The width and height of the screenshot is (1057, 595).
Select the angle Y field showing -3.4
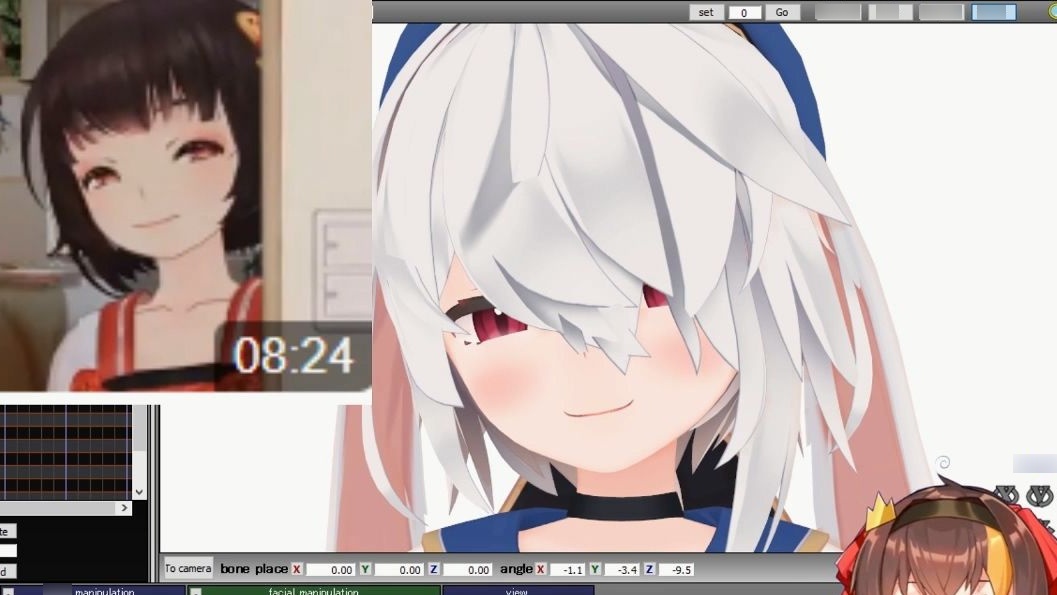(622, 569)
